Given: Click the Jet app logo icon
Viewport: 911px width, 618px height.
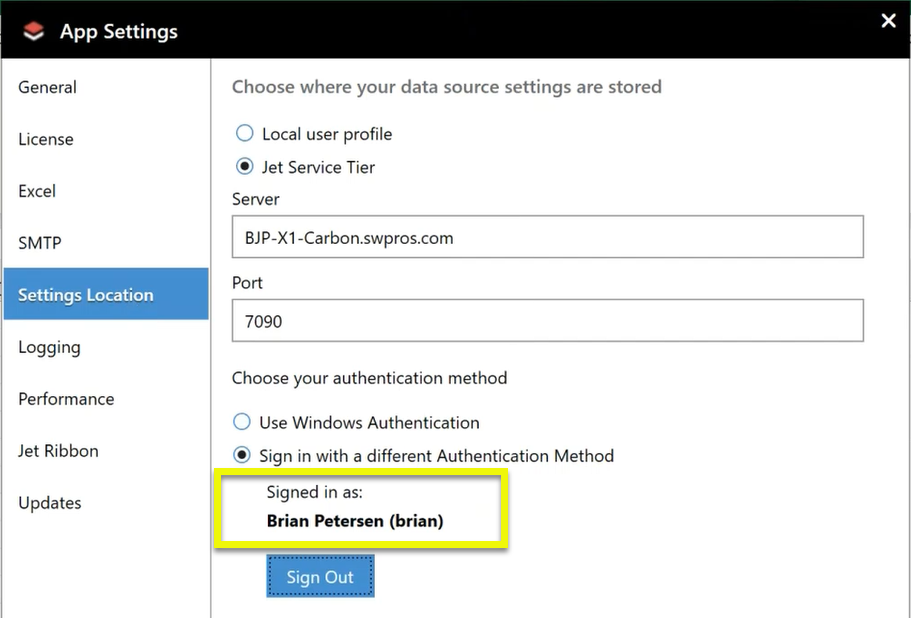Looking at the screenshot, I should pyautogui.click(x=34, y=31).
